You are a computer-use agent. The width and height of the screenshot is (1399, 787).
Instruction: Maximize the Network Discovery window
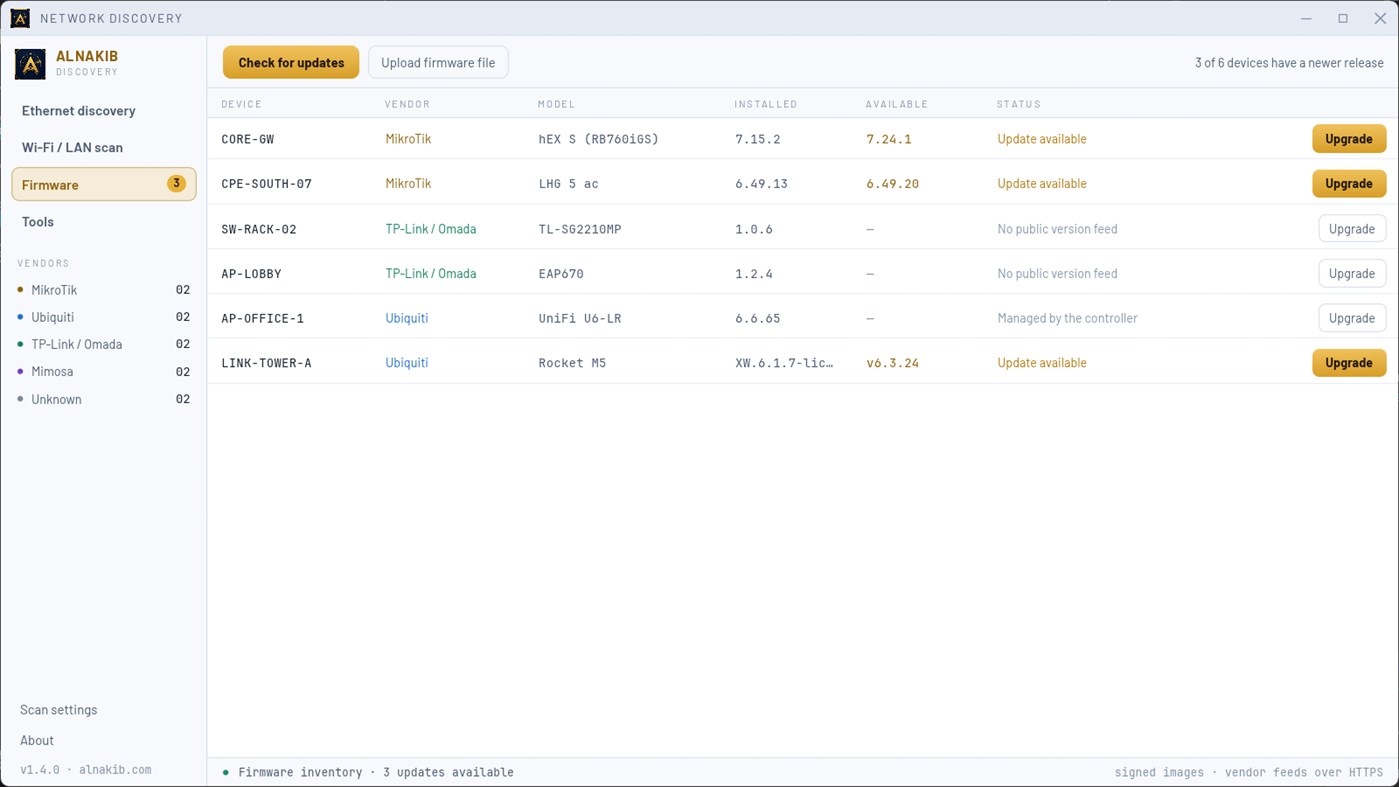coord(1343,18)
